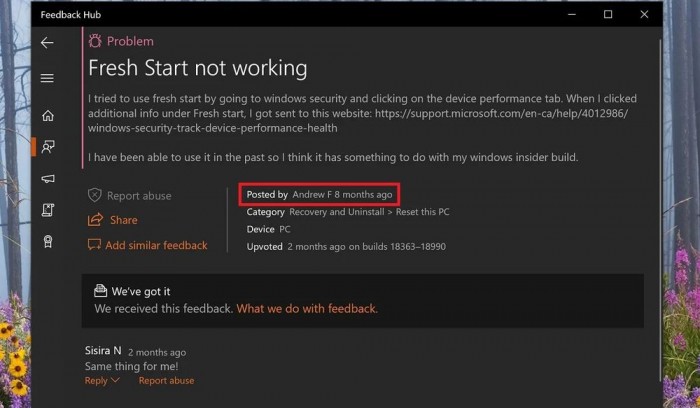Image resolution: width=700 pixels, height=408 pixels.
Task: Click the poster name Andrew F
Action: 312,194
